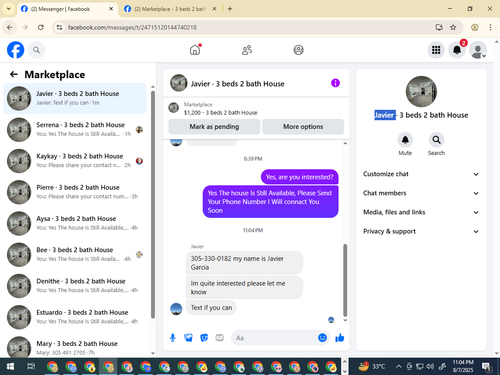
Task: Open the taskbar clock showing 11:04 PM
Action: coord(463,366)
